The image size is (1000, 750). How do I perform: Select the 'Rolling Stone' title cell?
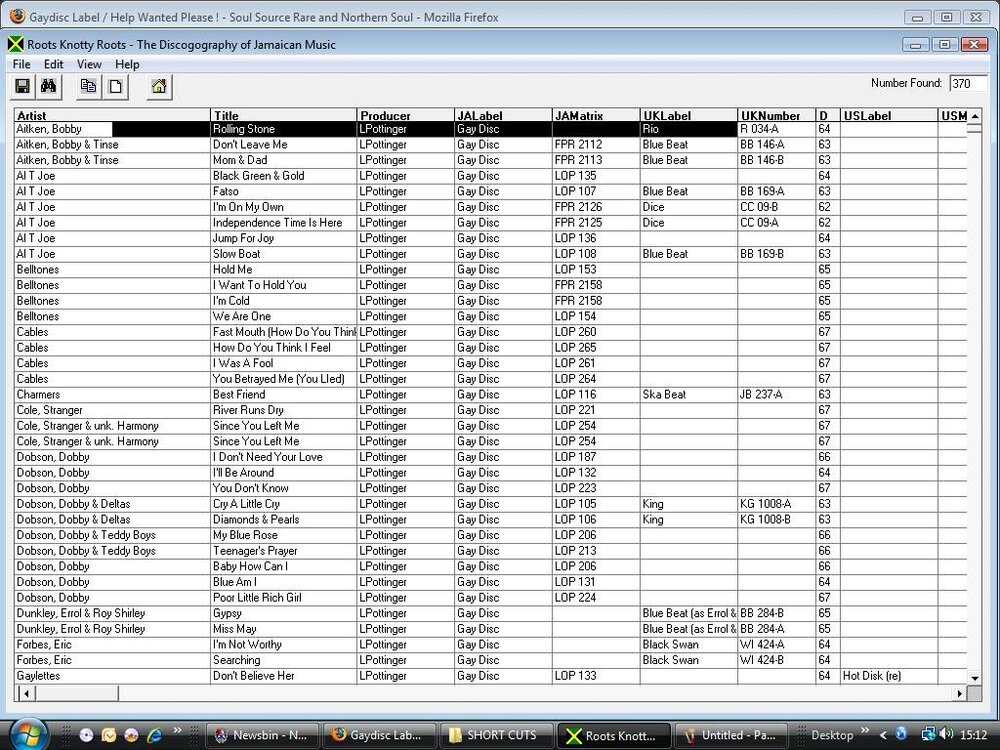284,129
